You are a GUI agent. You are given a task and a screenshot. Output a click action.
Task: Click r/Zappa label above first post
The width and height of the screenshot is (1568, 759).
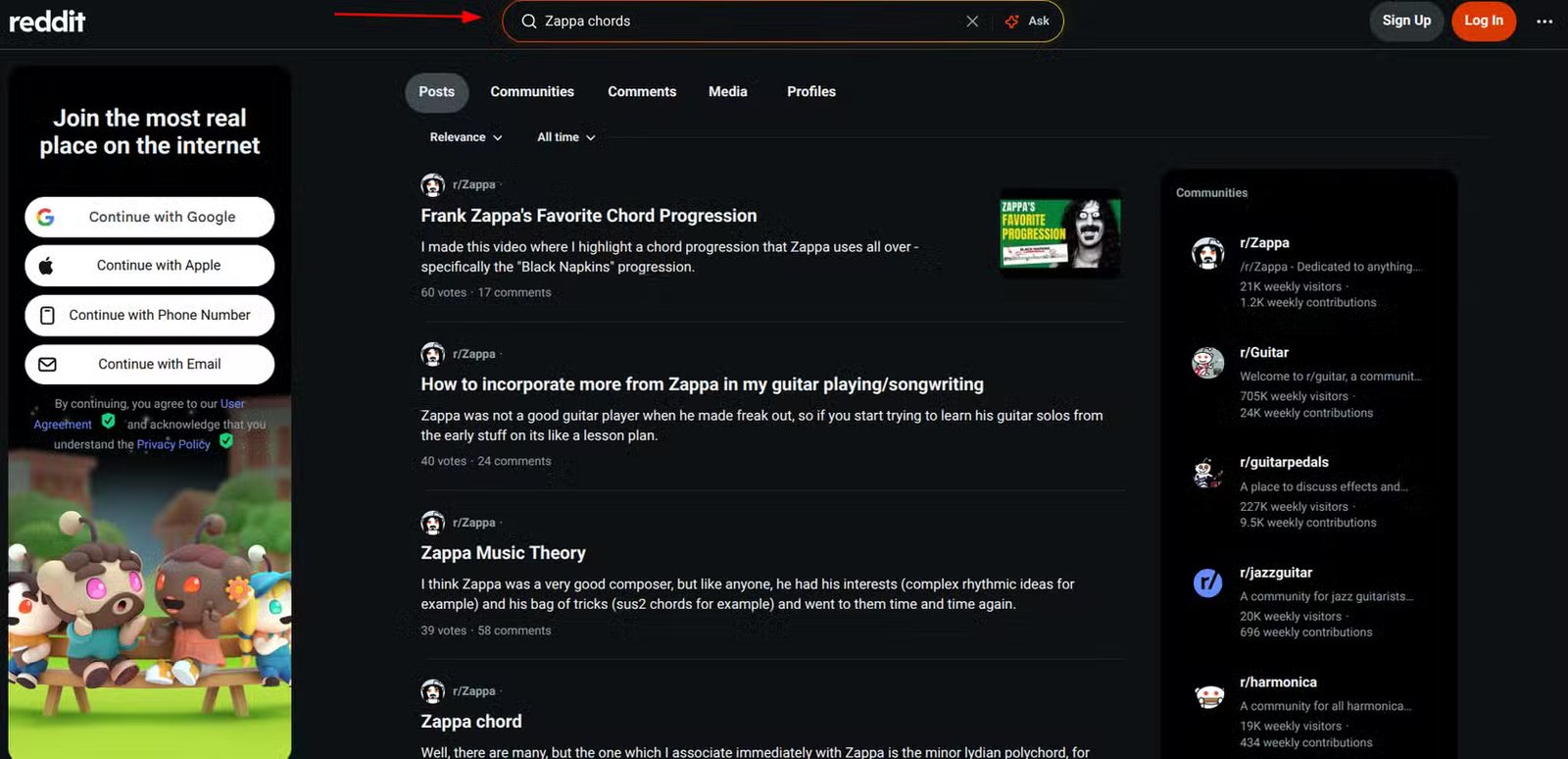coord(473,184)
